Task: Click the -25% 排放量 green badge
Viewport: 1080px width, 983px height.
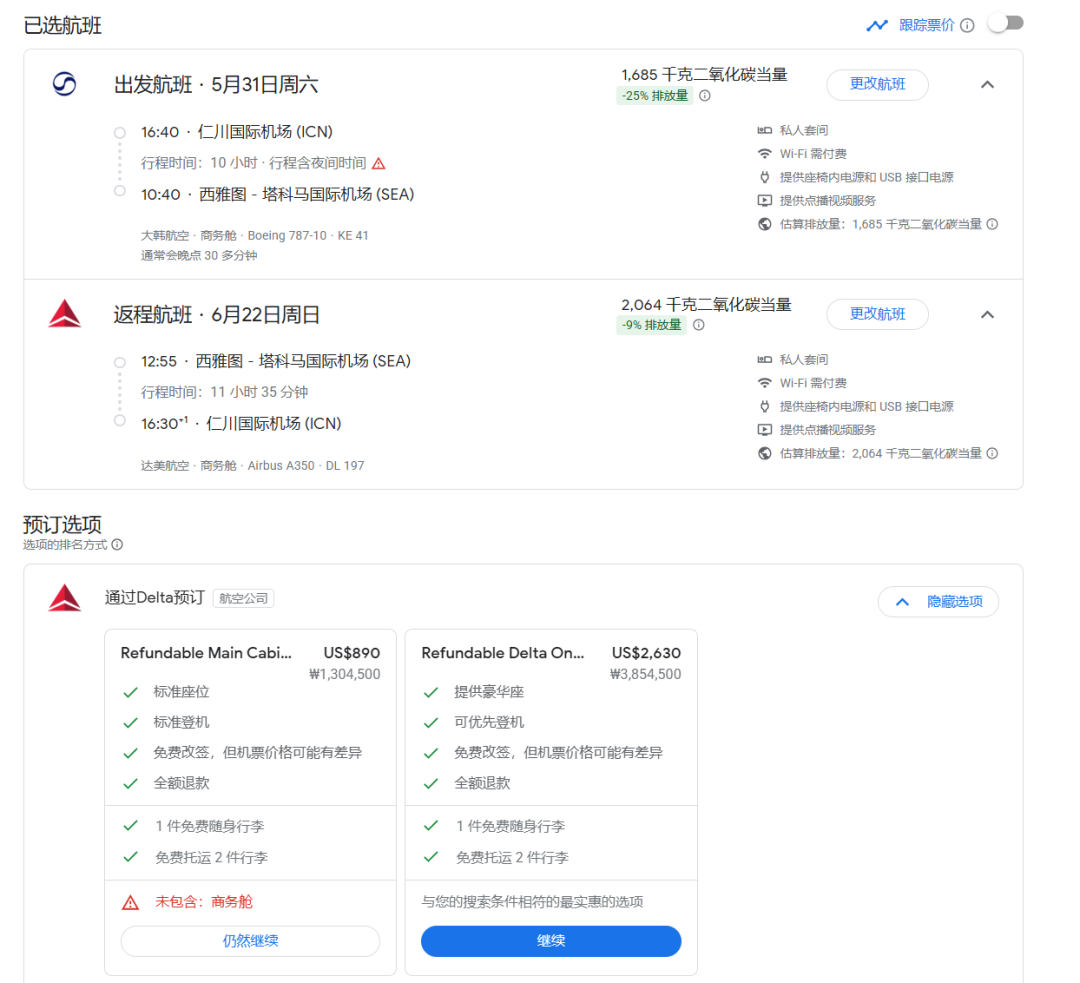Action: pyautogui.click(x=654, y=96)
